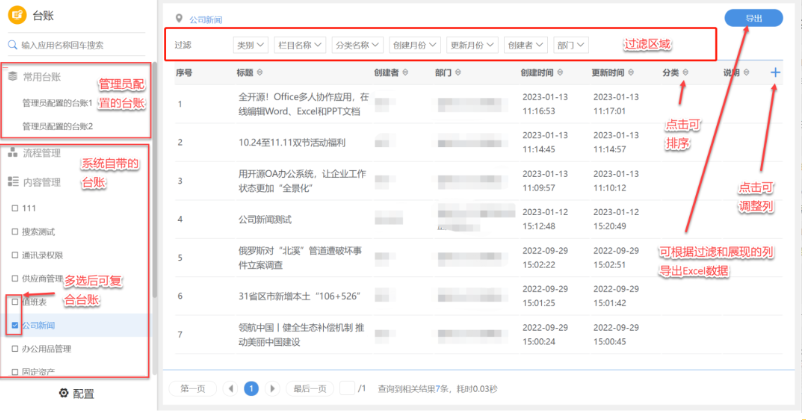The image size is (806, 420).
Task: Click row titled 10.24至11.11双节活动福利
Action: coord(478,142)
